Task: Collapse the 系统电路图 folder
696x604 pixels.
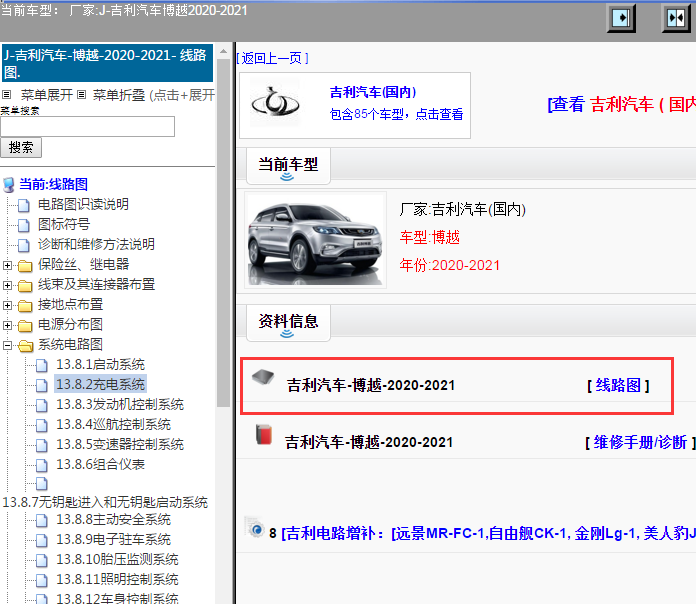Action: [x=7, y=345]
